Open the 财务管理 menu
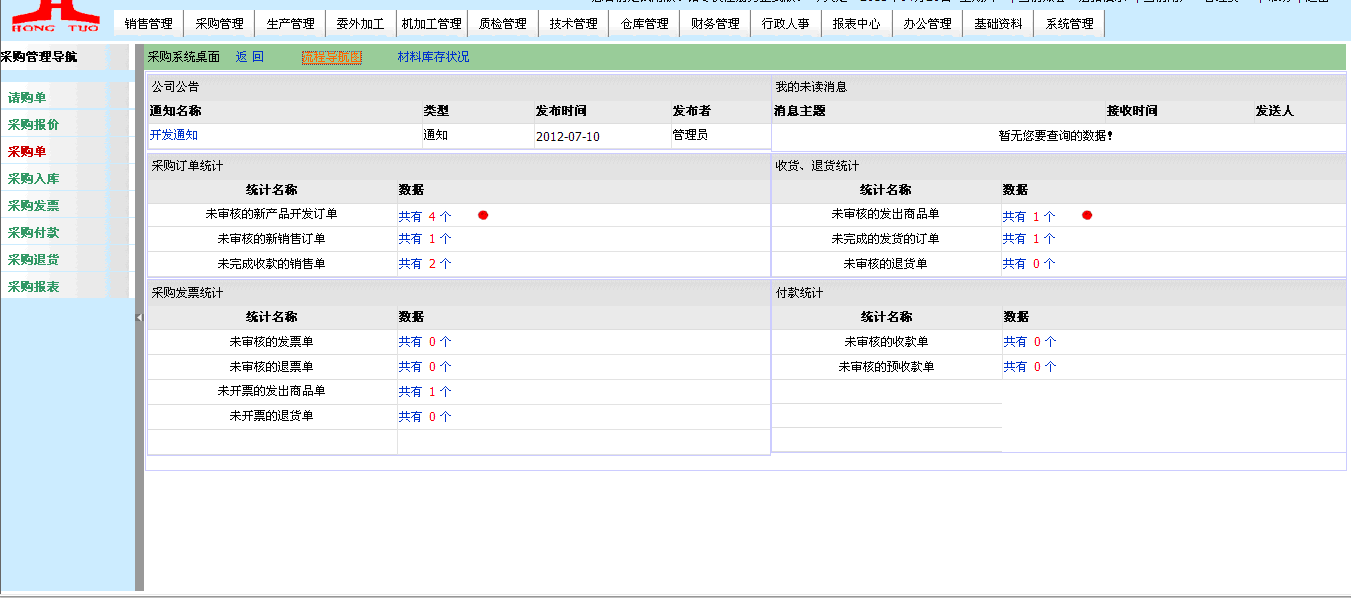1351x598 pixels. point(716,24)
